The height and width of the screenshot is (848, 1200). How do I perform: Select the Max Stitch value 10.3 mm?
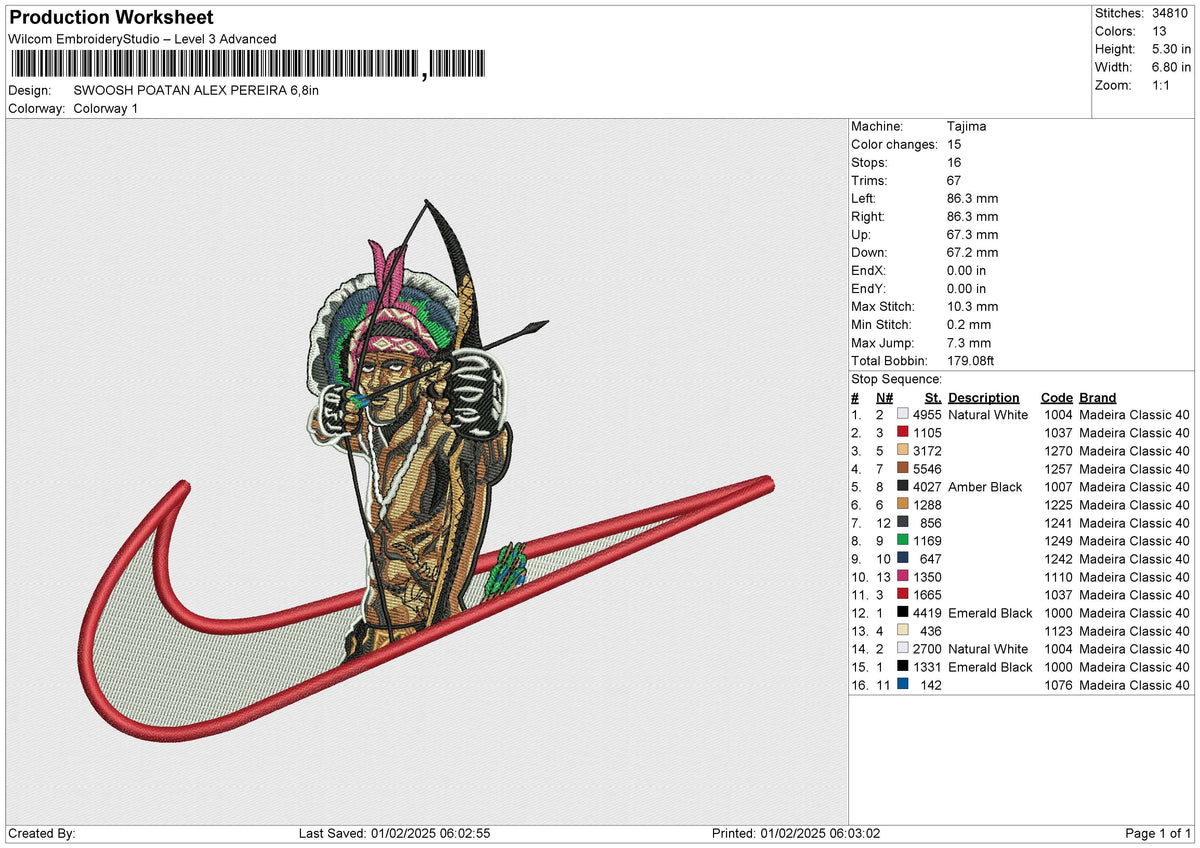[x=972, y=306]
